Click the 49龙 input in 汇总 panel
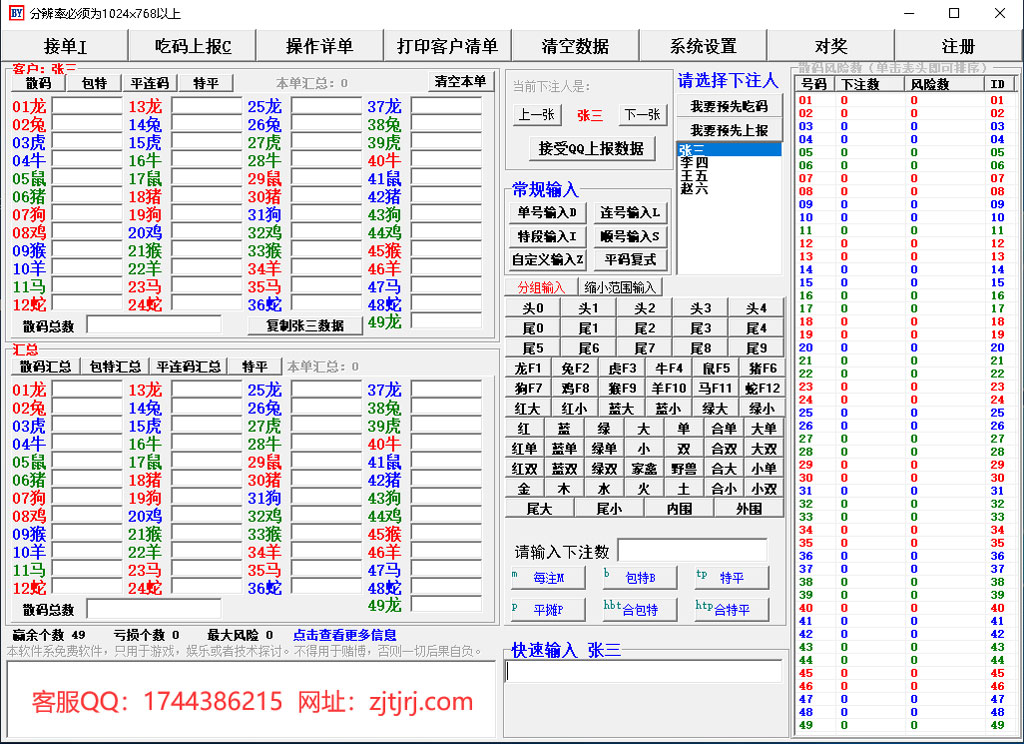1024x744 pixels. click(447, 604)
